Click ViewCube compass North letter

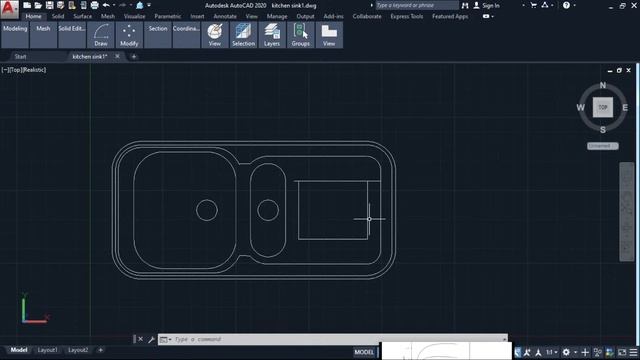click(603, 85)
